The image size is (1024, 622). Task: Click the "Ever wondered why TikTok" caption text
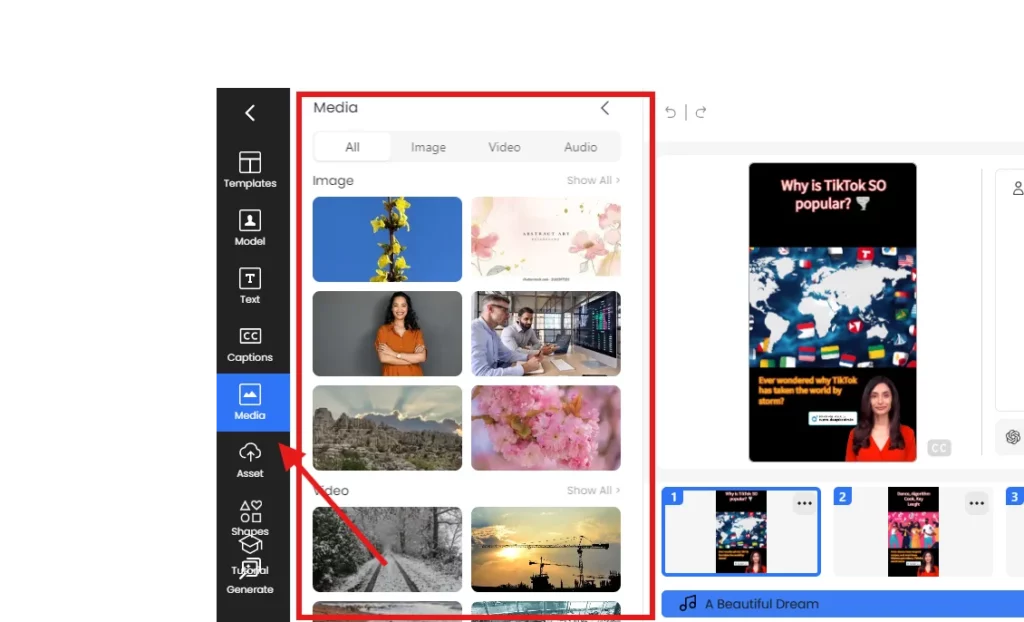click(x=808, y=390)
